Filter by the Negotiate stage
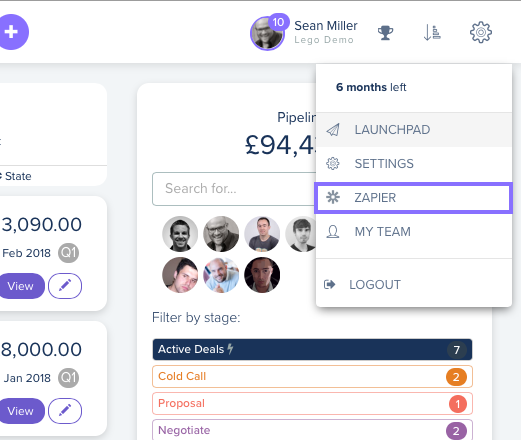The width and height of the screenshot is (521, 440). (312, 430)
